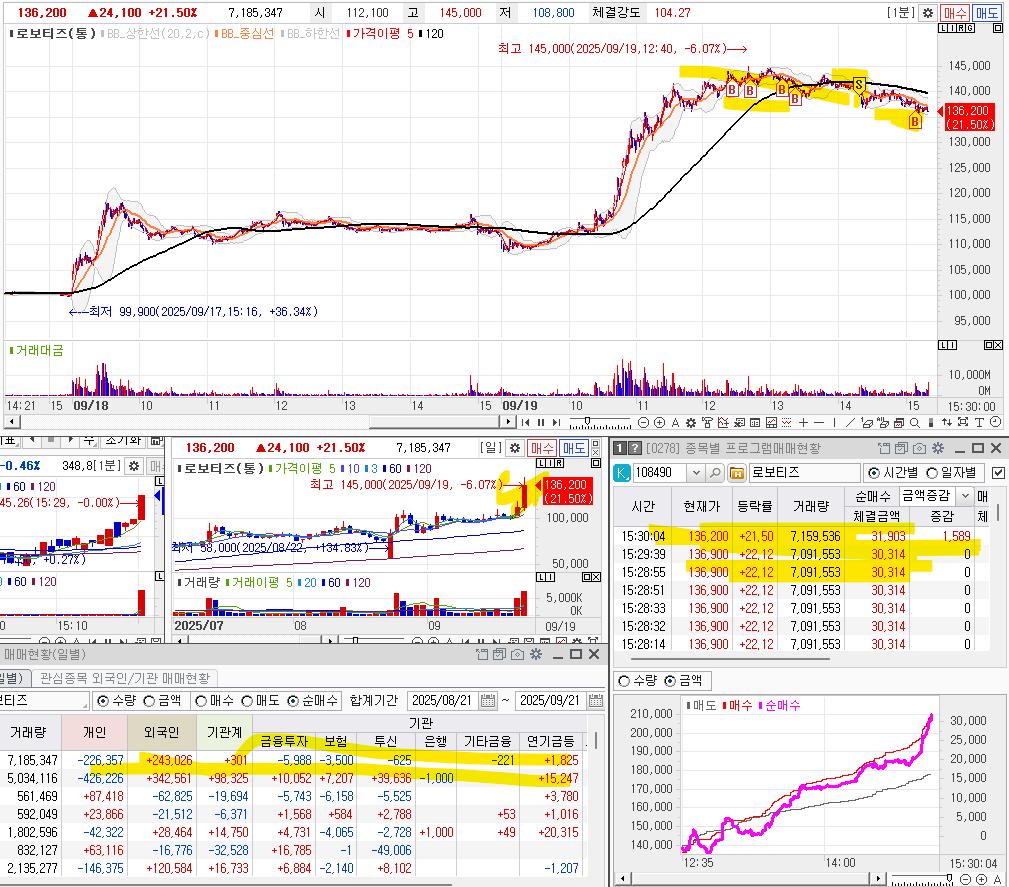Select the diagonal trend line tool
The height and width of the screenshot is (887, 1009).
(850, 422)
